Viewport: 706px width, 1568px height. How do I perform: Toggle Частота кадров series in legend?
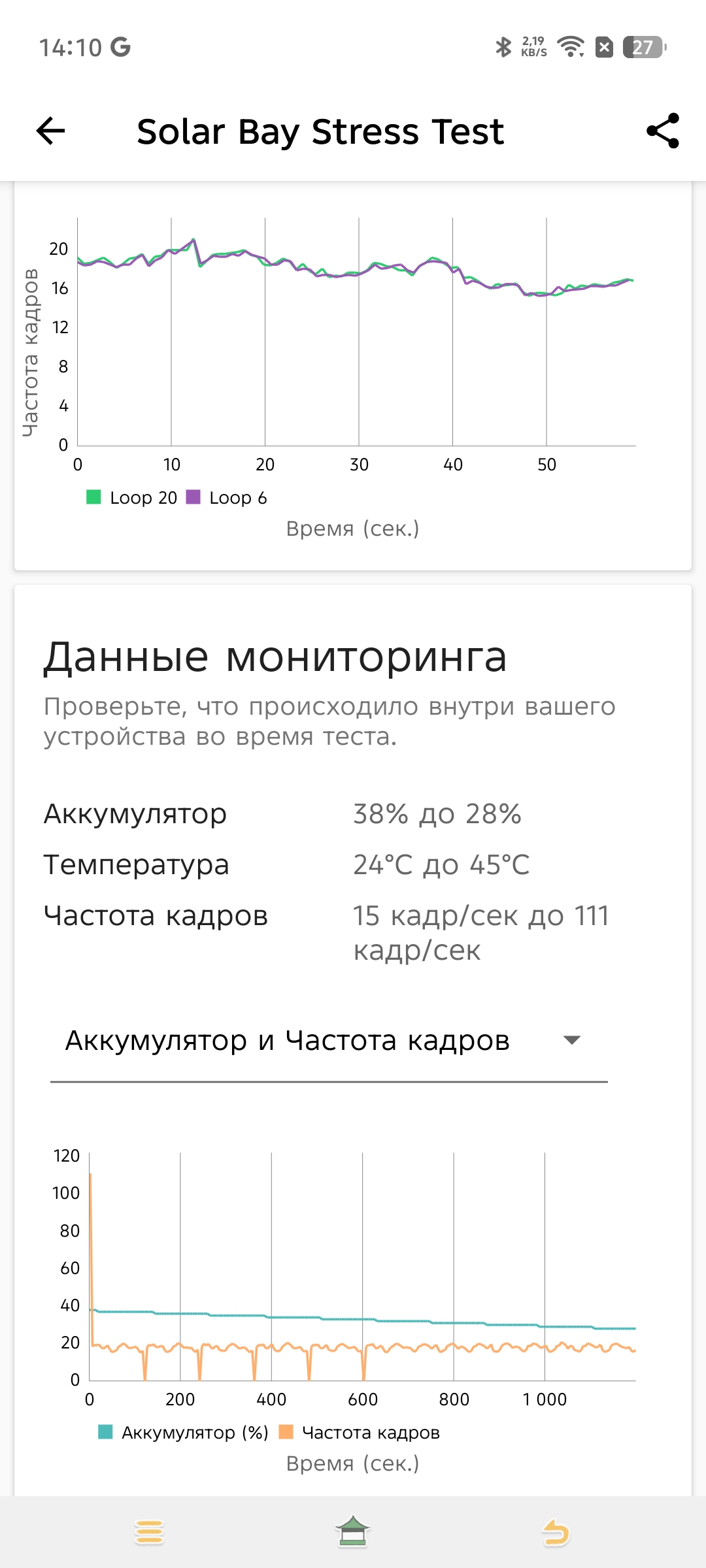(360, 1433)
